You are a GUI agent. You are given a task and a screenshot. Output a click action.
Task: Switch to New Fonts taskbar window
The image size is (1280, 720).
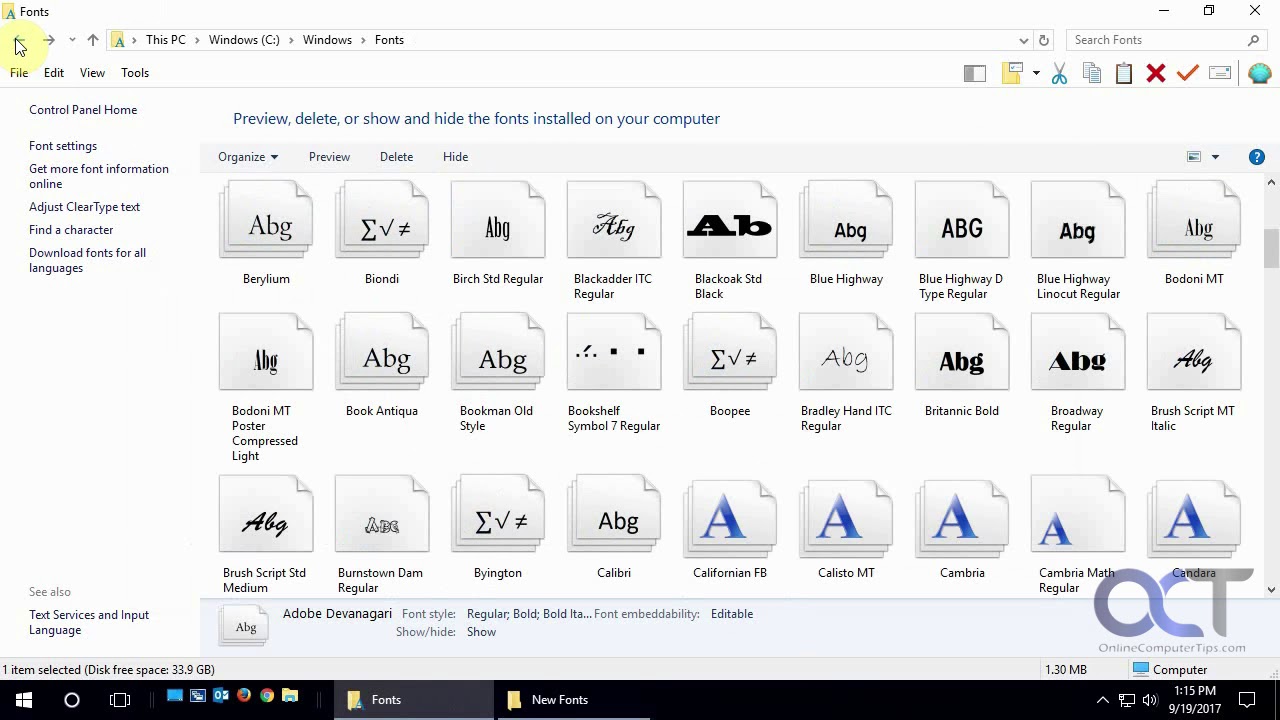click(573, 700)
